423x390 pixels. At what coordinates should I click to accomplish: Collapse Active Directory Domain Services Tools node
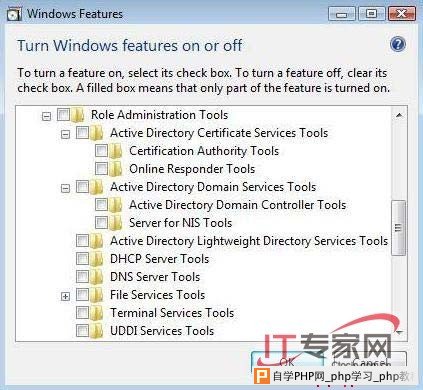point(66,188)
